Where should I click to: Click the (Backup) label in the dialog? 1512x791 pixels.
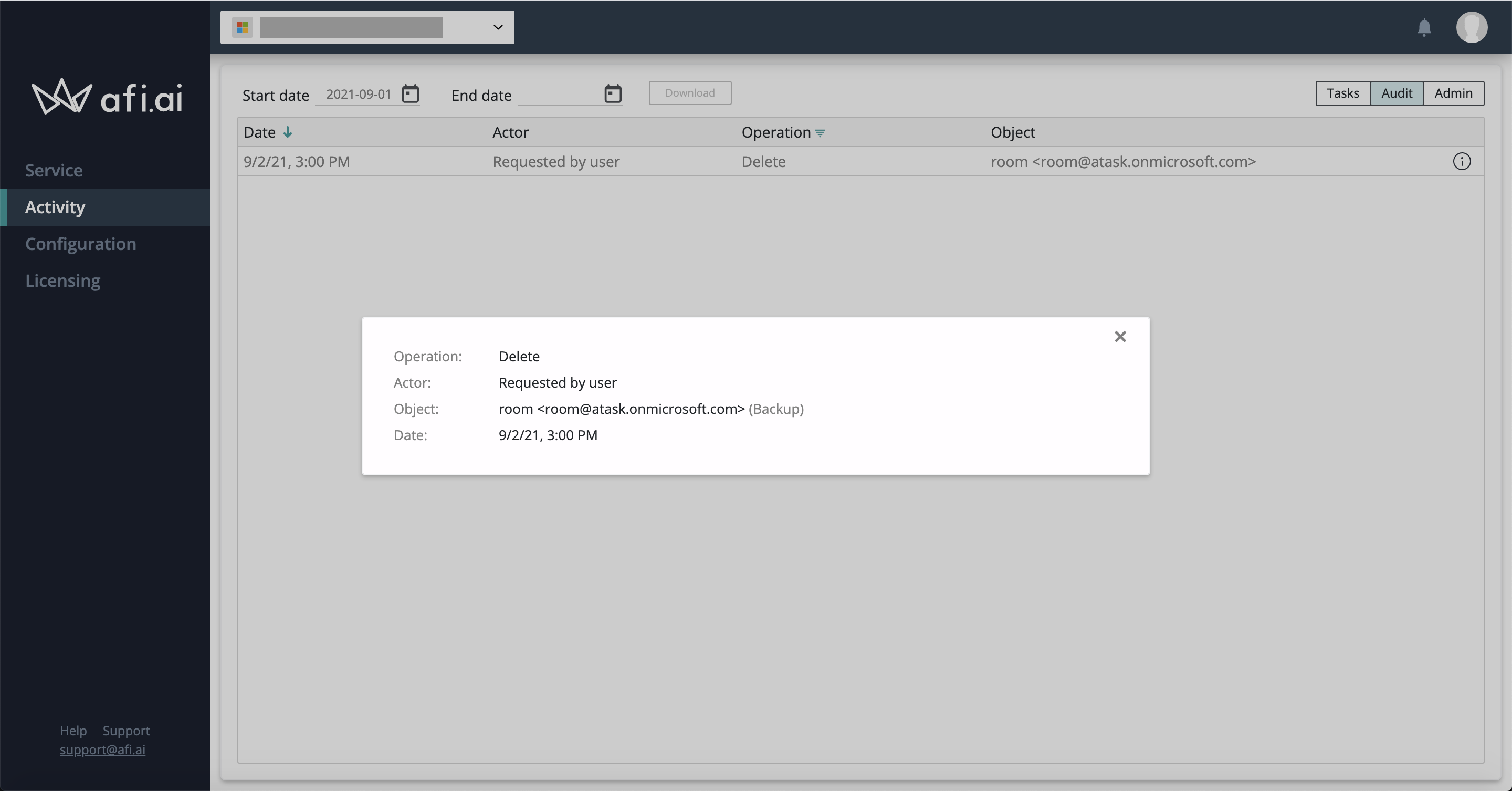(776, 409)
